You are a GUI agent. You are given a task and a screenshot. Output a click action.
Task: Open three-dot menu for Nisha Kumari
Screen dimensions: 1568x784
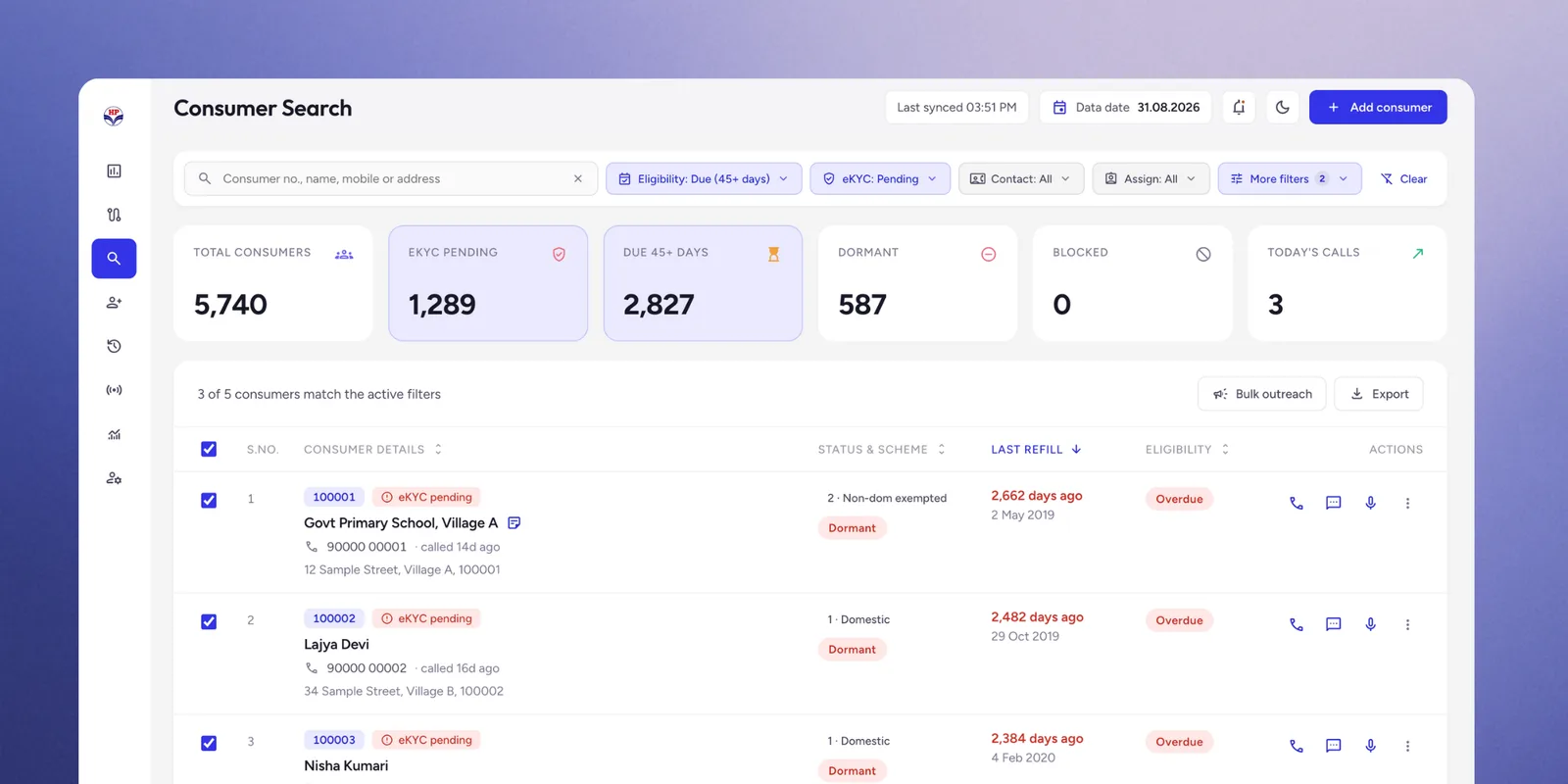[1408, 746]
